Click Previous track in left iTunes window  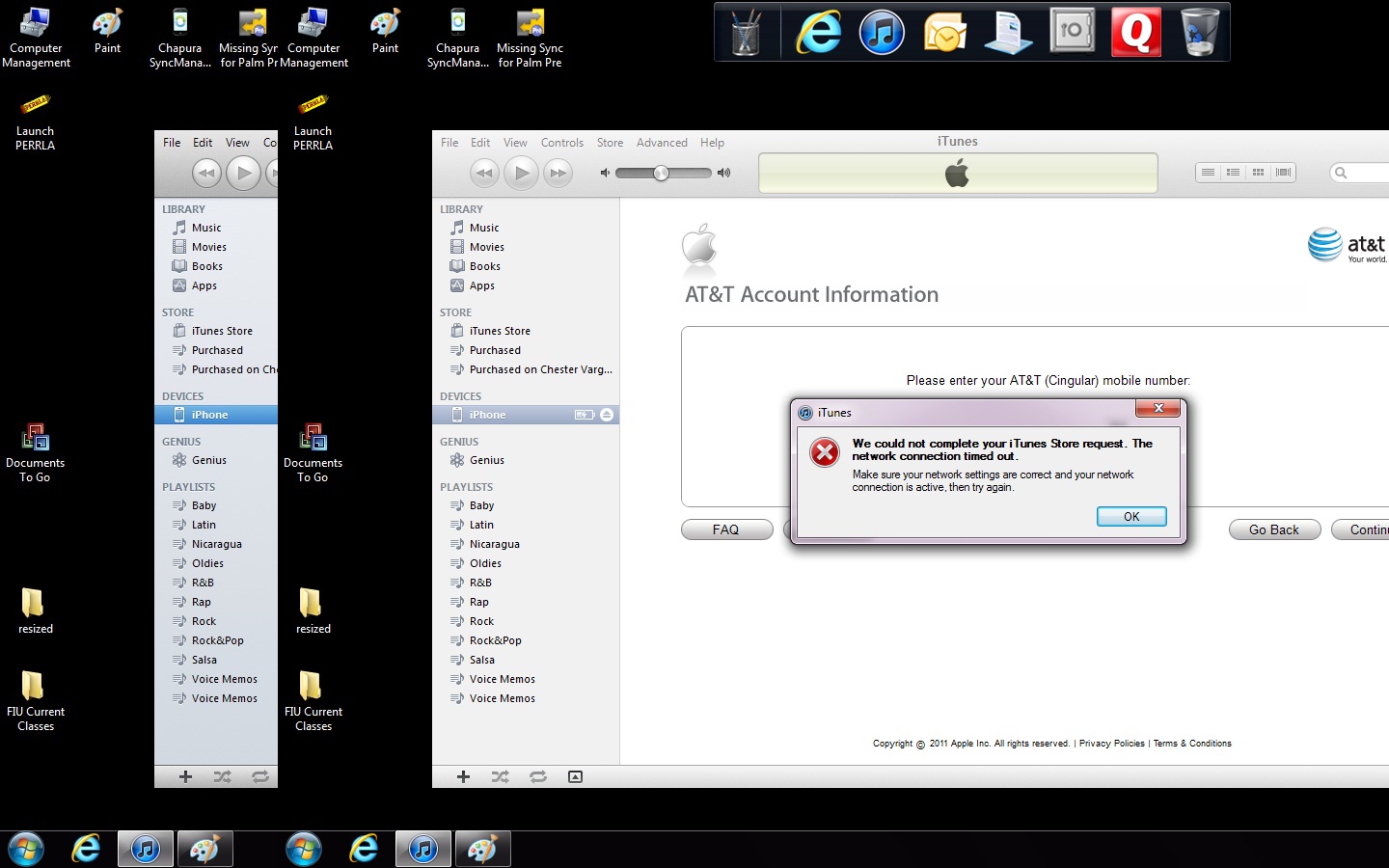point(206,174)
